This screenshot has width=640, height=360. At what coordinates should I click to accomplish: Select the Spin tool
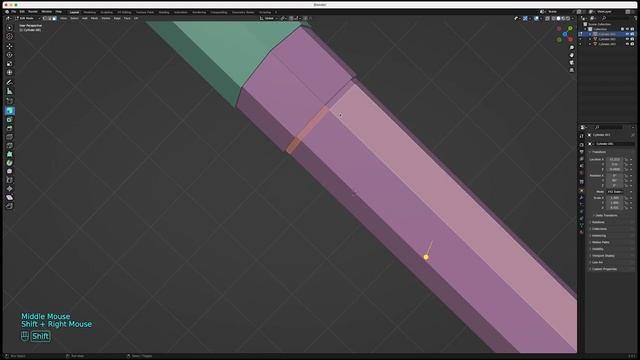(x=9, y=163)
